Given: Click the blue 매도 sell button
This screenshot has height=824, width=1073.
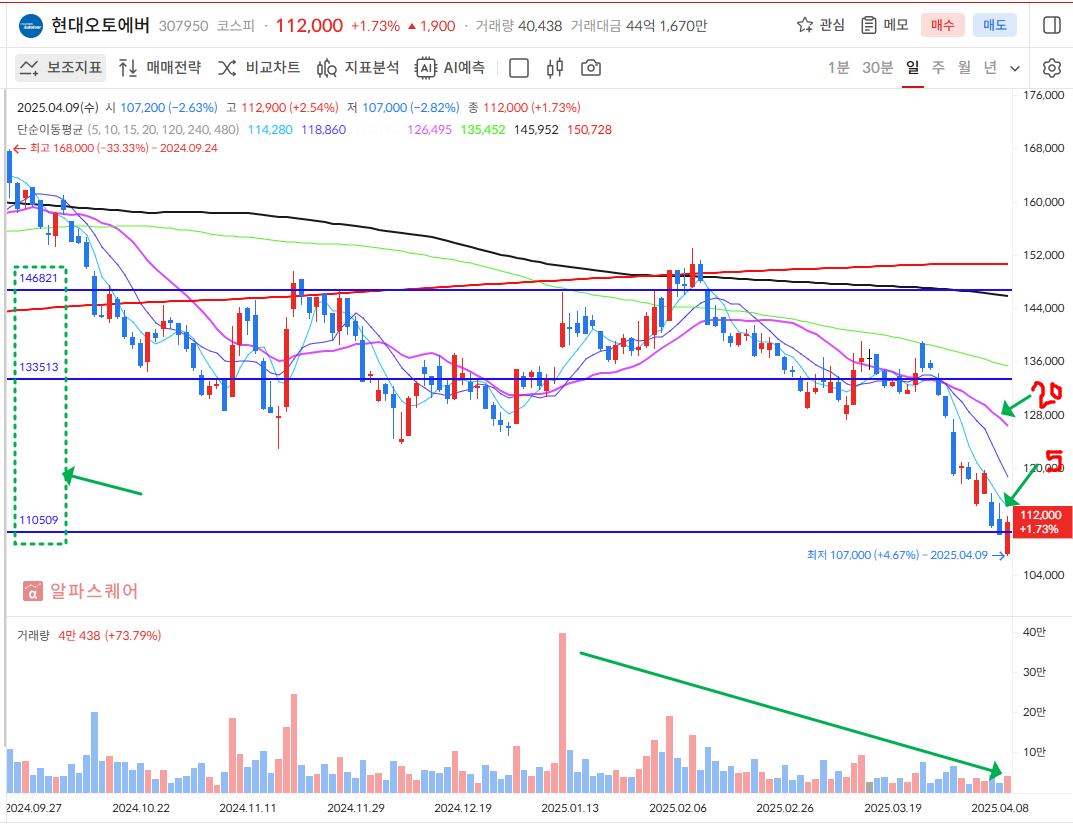Looking at the screenshot, I should 994,25.
